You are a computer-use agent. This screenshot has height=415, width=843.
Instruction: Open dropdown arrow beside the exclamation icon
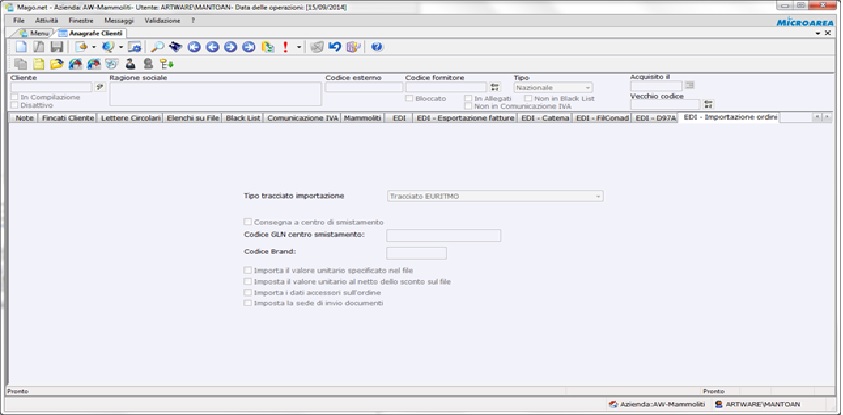tap(298, 47)
